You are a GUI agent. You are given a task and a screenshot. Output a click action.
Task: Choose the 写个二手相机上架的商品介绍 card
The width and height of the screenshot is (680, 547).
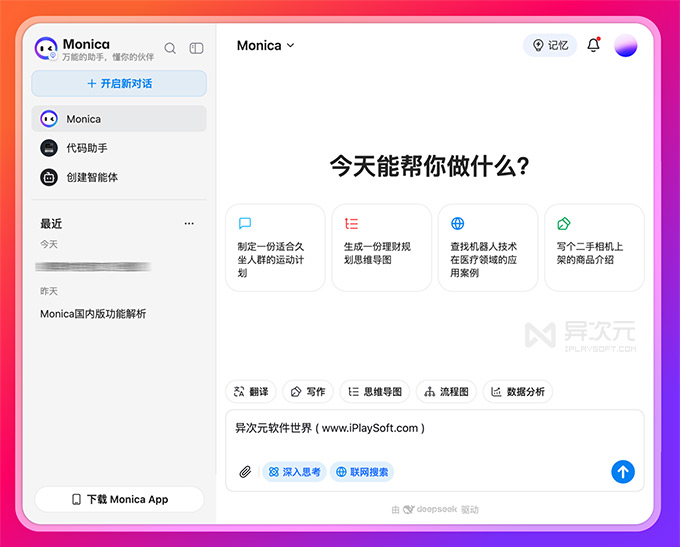594,247
